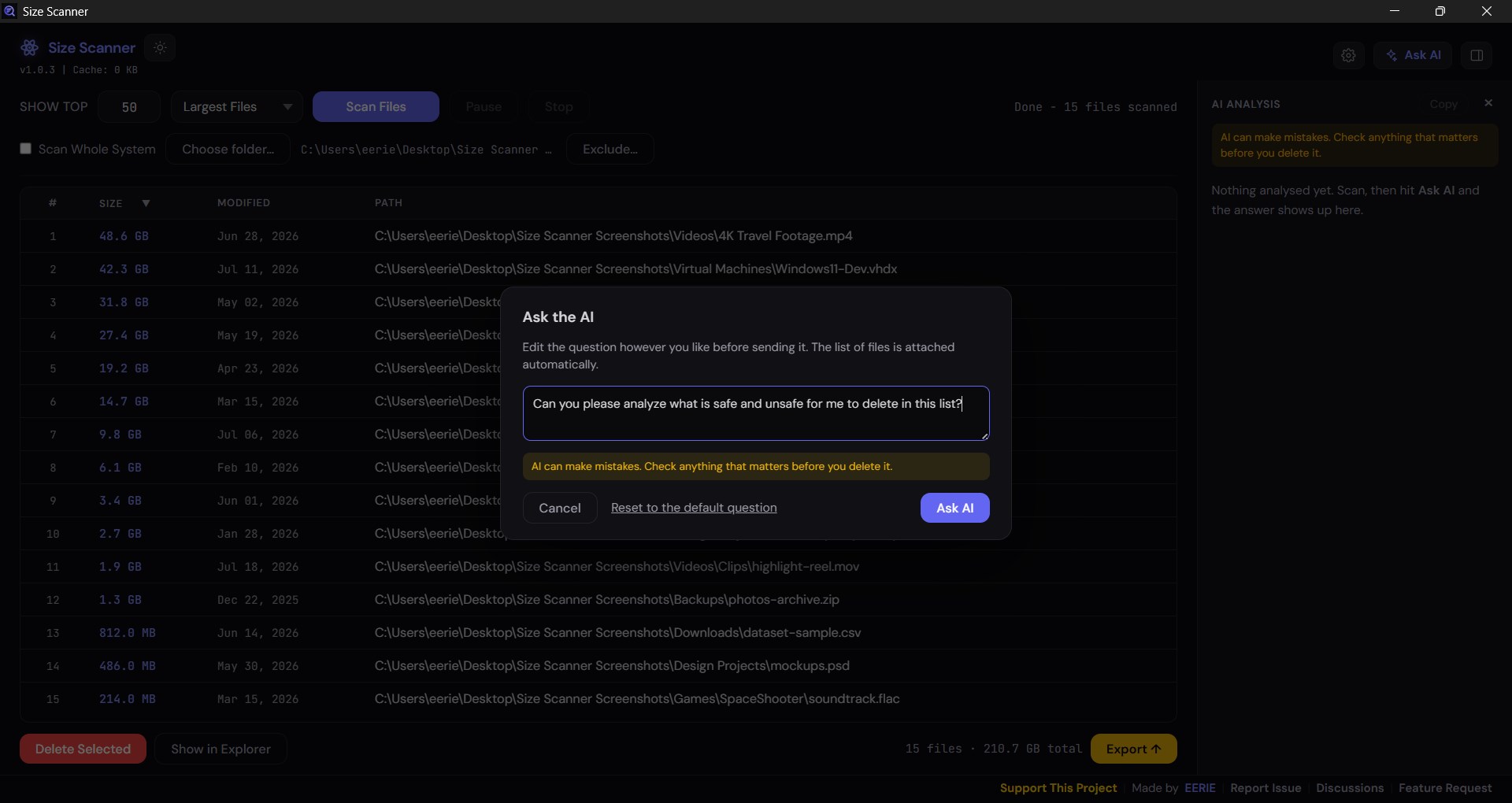Image resolution: width=1512 pixels, height=803 pixels.
Task: Click the 27.4 GB size cell
Action: tap(124, 335)
